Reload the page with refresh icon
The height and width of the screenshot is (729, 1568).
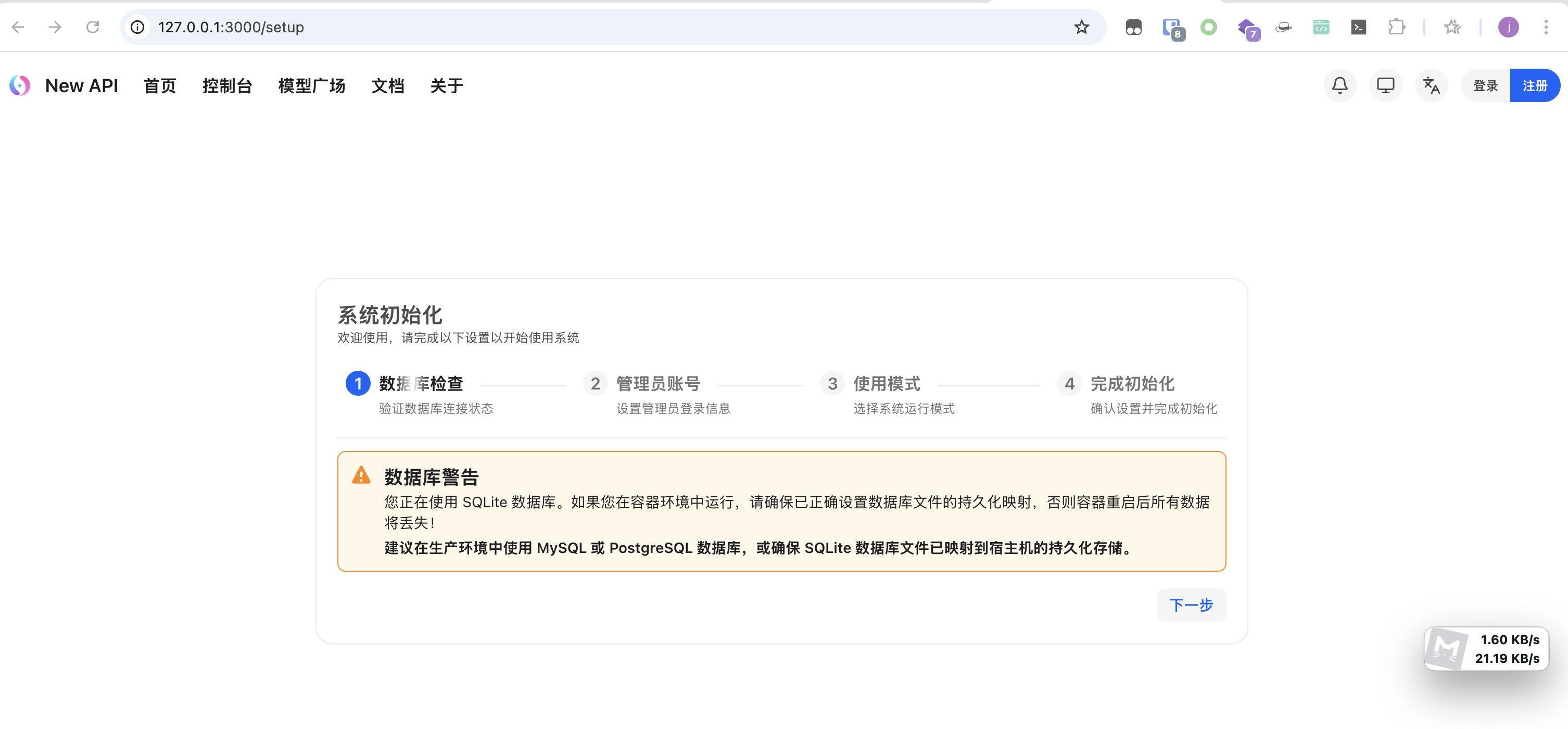(x=93, y=27)
